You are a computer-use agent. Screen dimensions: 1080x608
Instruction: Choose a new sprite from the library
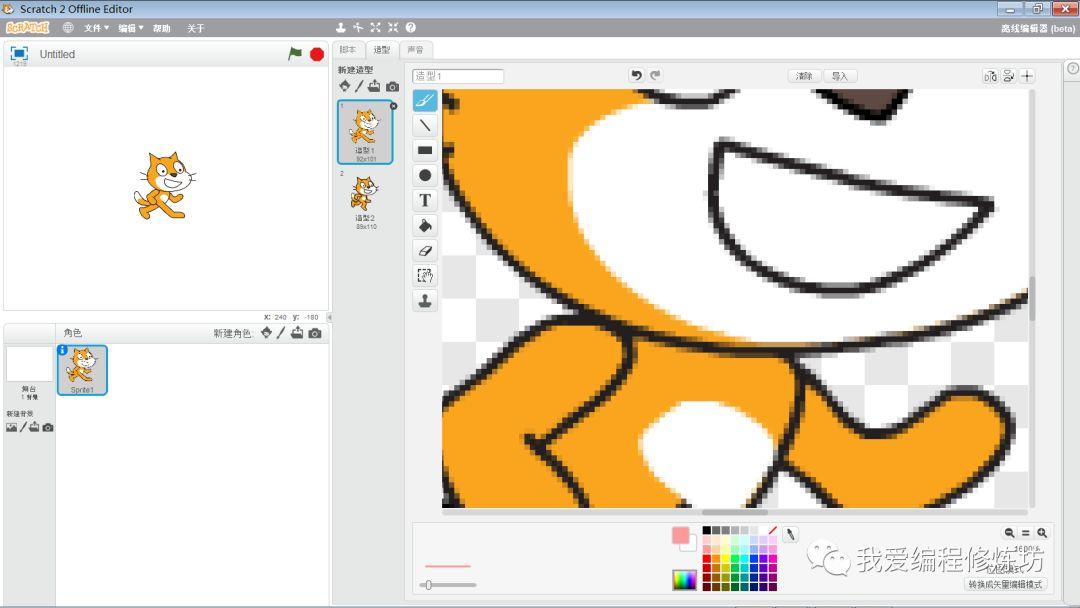[x=267, y=333]
